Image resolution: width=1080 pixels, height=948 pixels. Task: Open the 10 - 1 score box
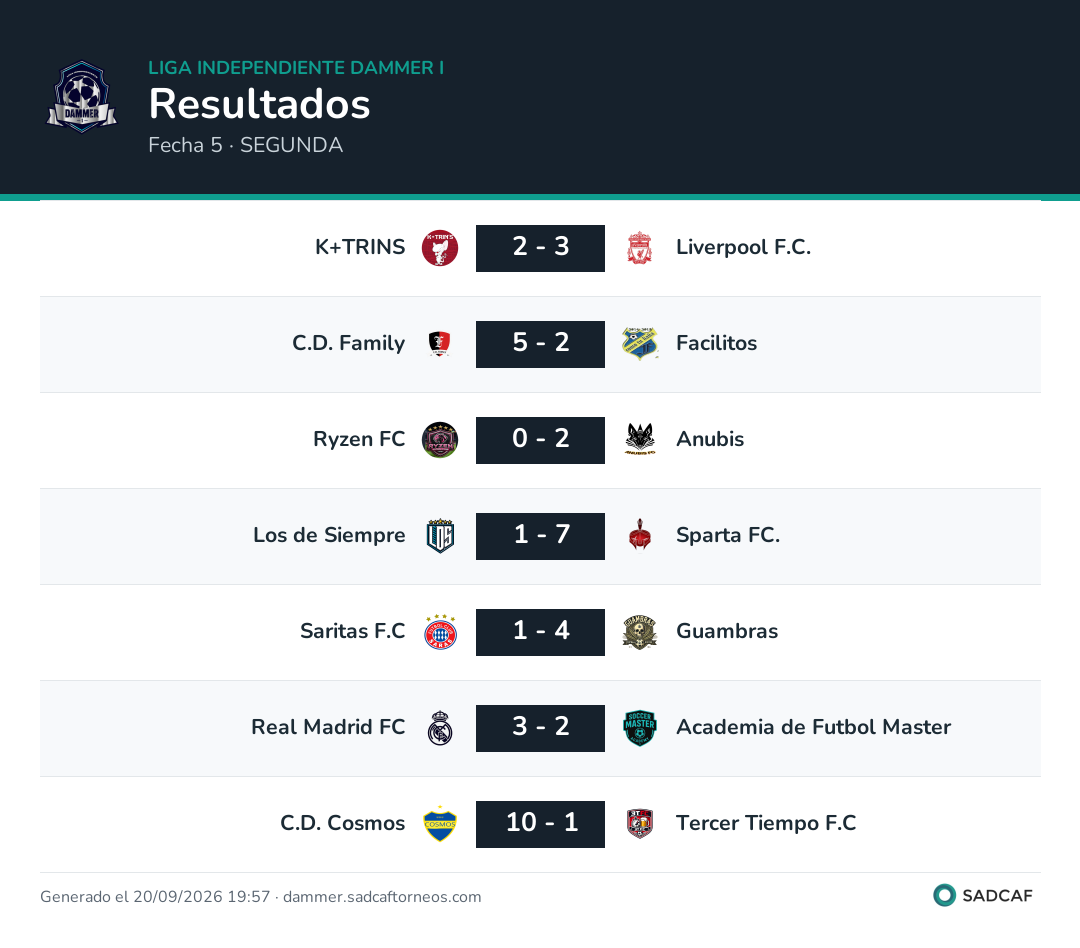[x=541, y=824]
